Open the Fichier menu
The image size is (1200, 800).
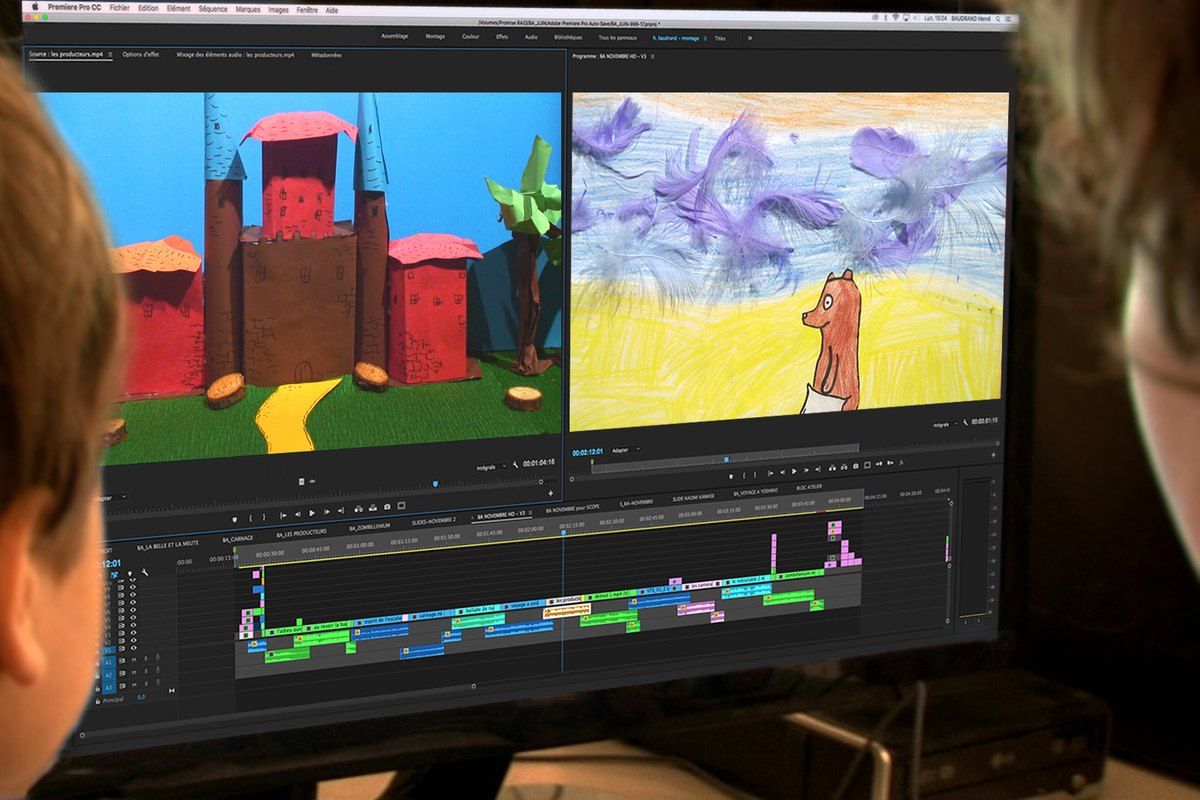[120, 8]
